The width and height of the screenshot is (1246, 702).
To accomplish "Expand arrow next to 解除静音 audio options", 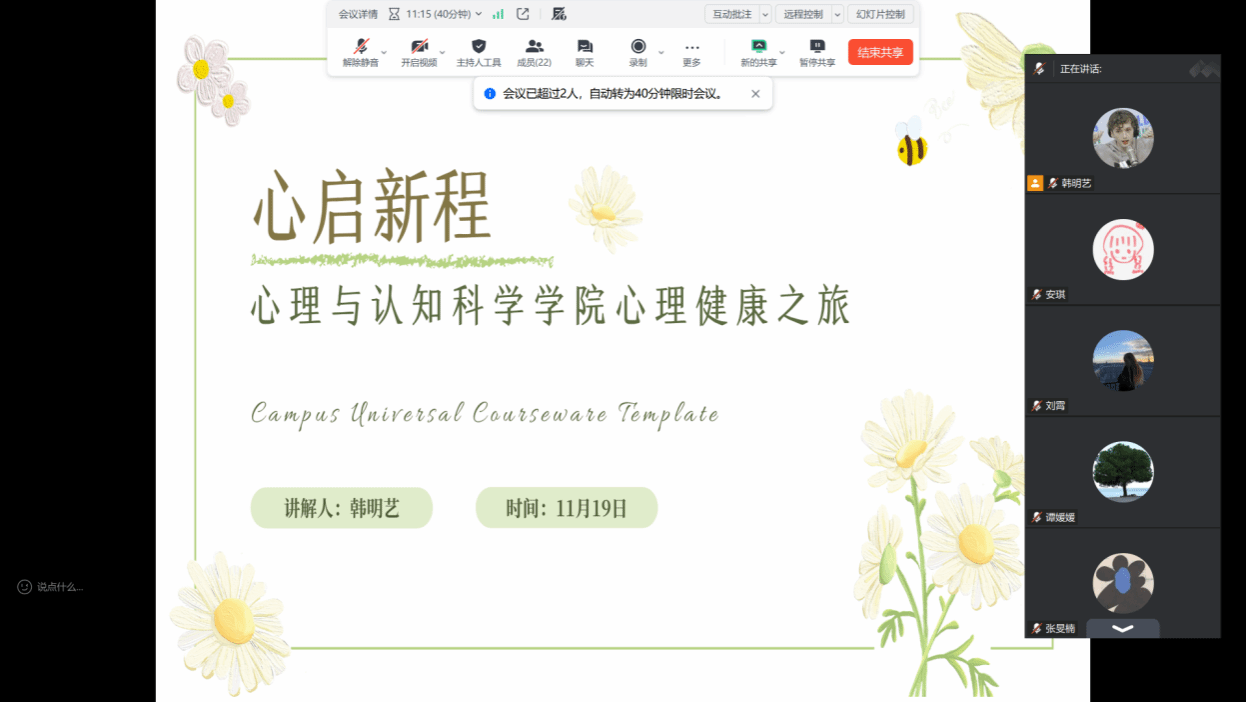I will point(384,52).
